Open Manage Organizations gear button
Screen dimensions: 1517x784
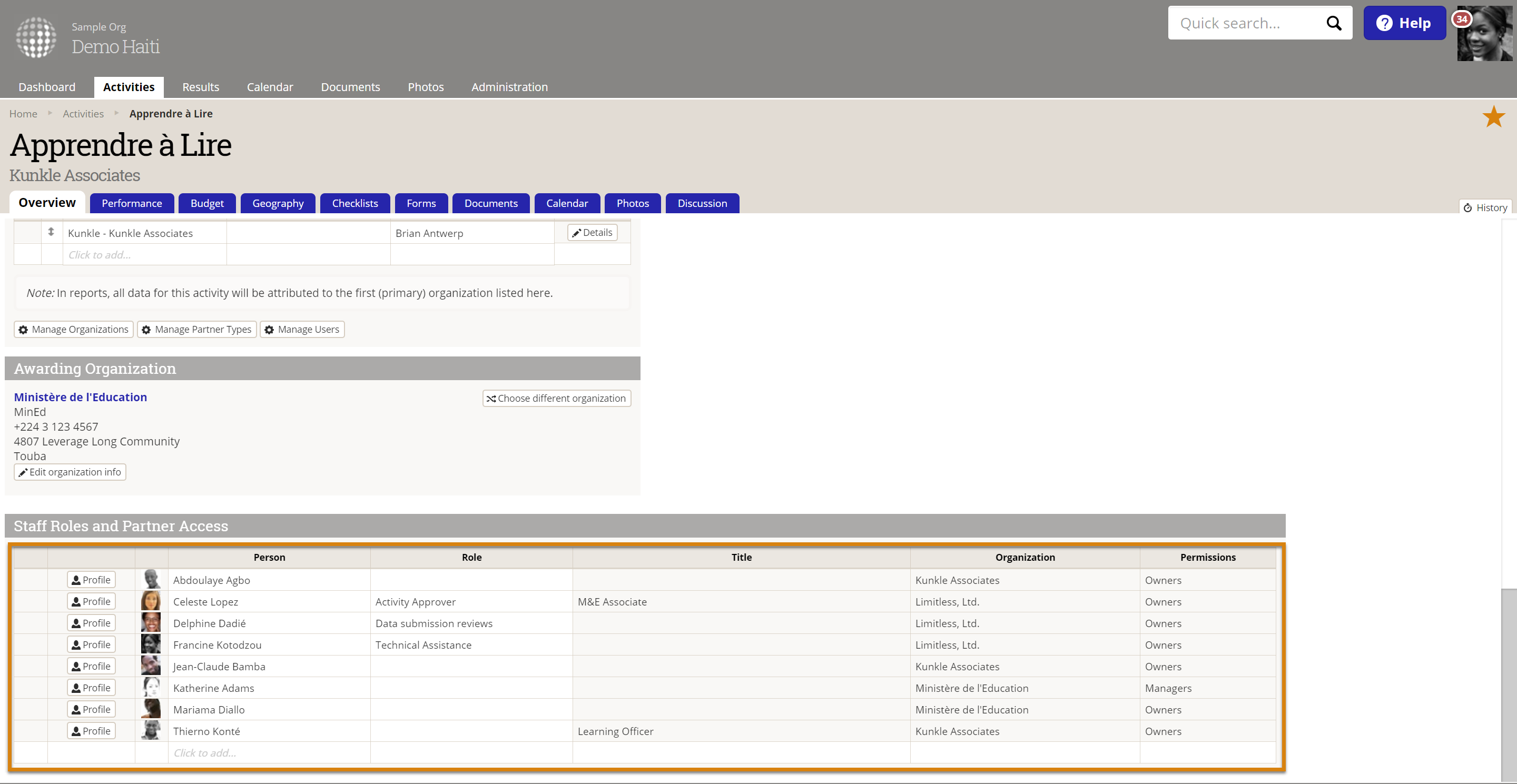(x=74, y=330)
